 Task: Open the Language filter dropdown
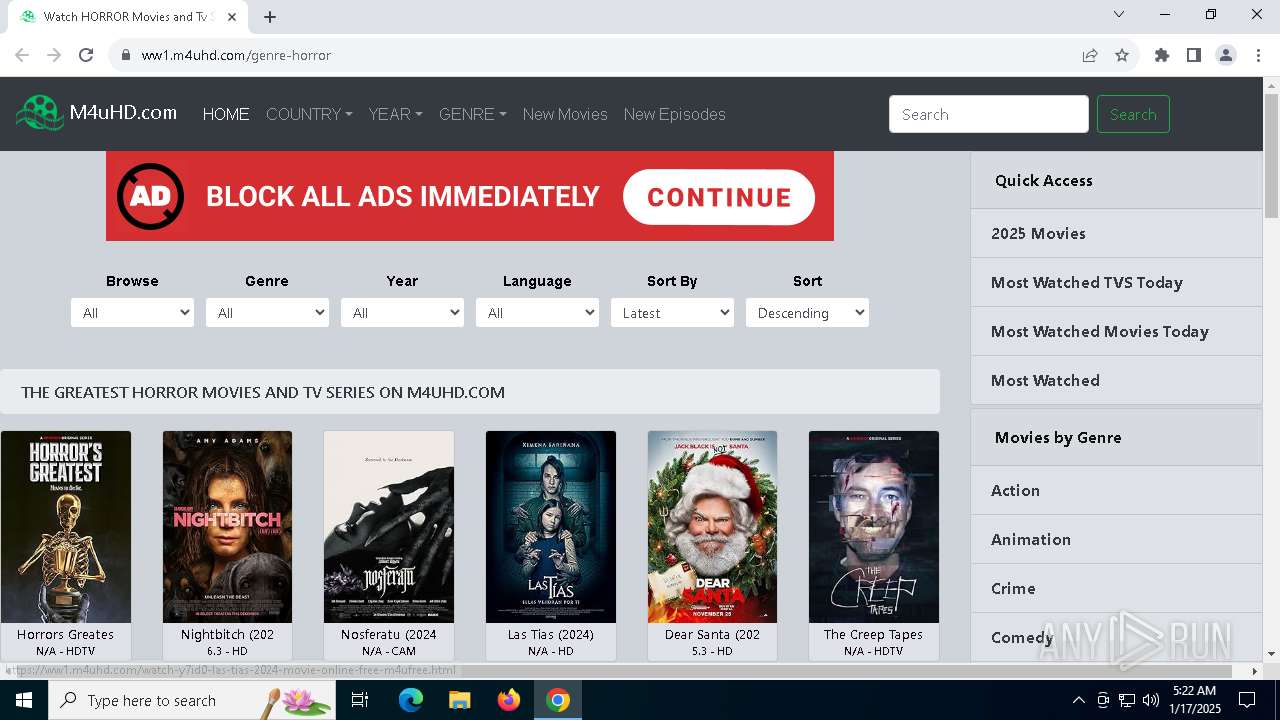click(537, 313)
